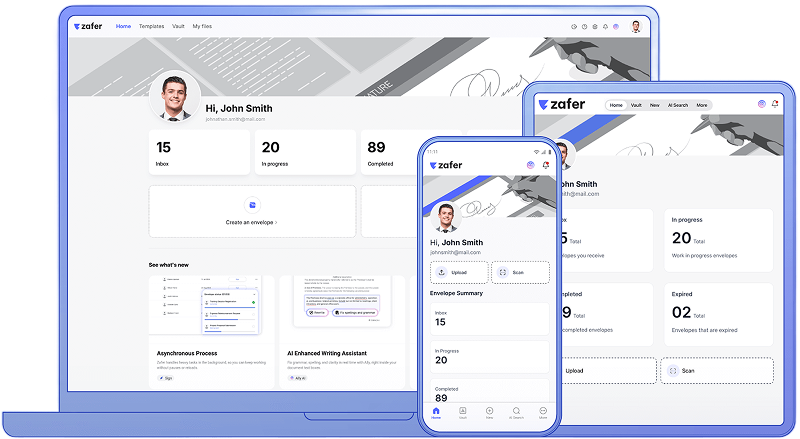Click the johnsmith@mail.com text on the phone
Image resolution: width=800 pixels, height=439 pixels.
455,252
